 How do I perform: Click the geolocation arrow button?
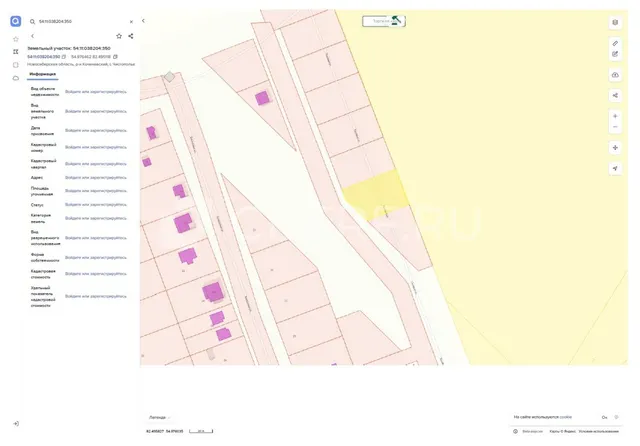click(615, 168)
